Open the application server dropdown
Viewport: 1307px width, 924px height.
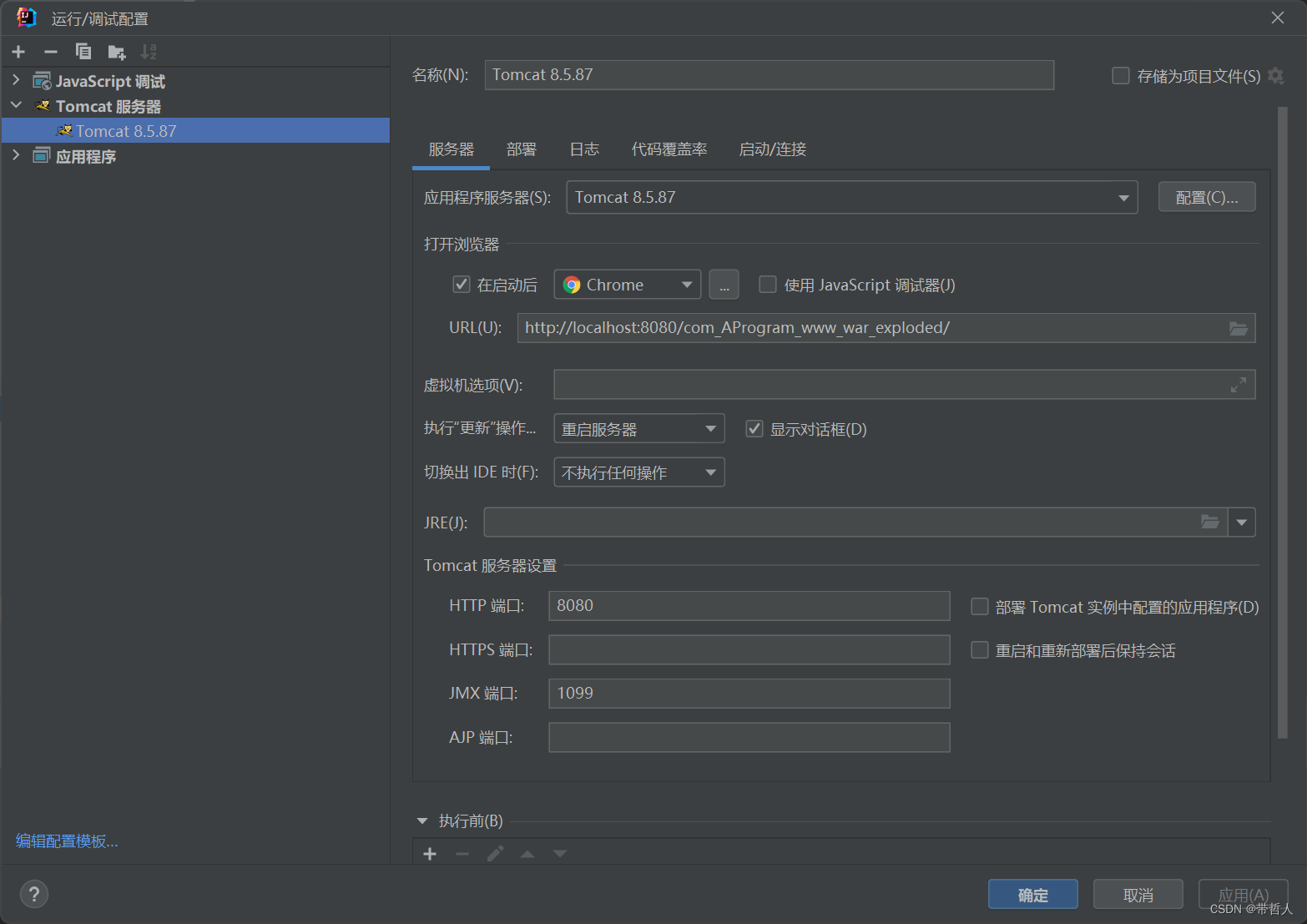(x=1123, y=198)
